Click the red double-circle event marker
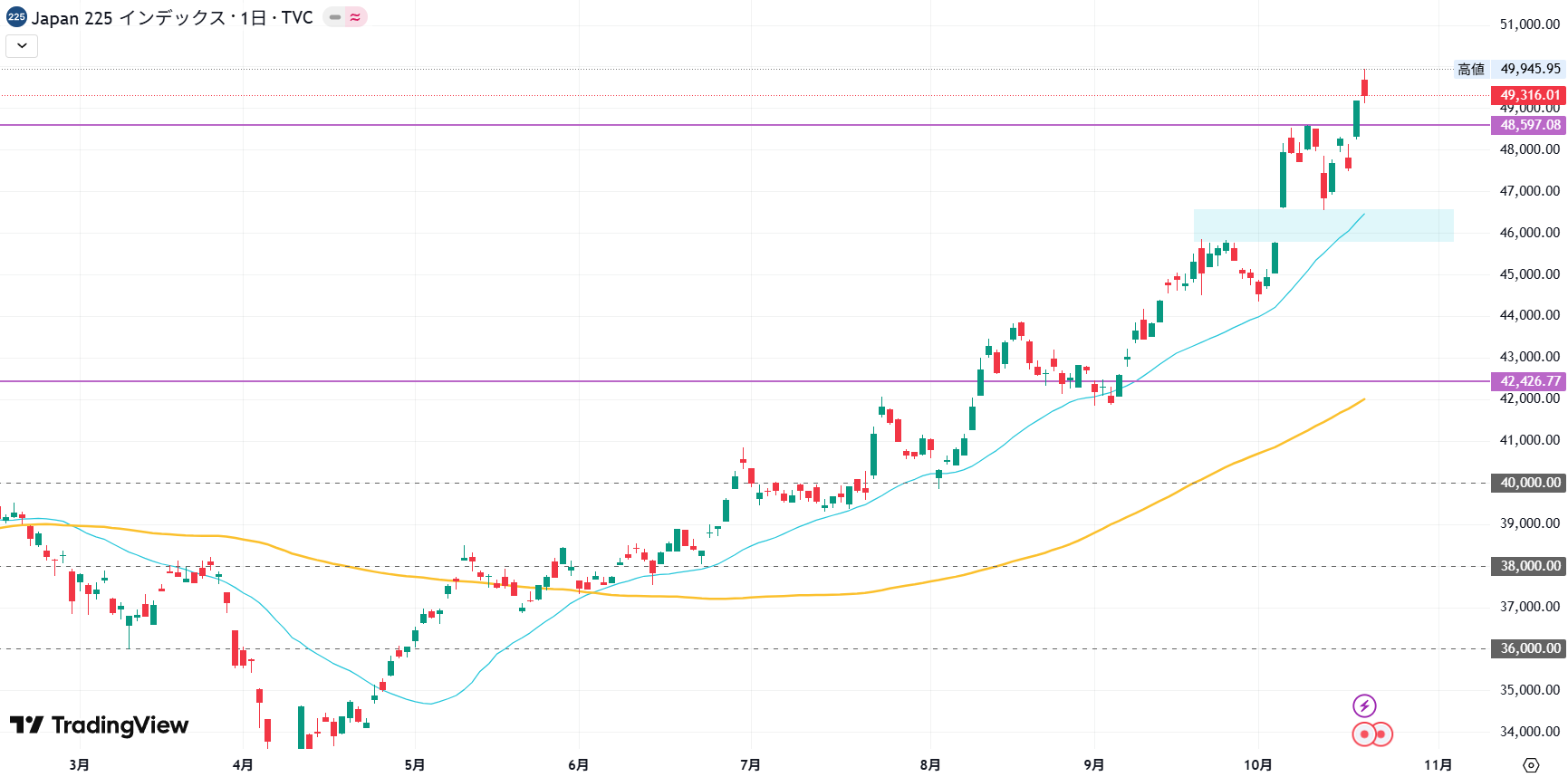The width and height of the screenshot is (1568, 777). (x=1371, y=734)
